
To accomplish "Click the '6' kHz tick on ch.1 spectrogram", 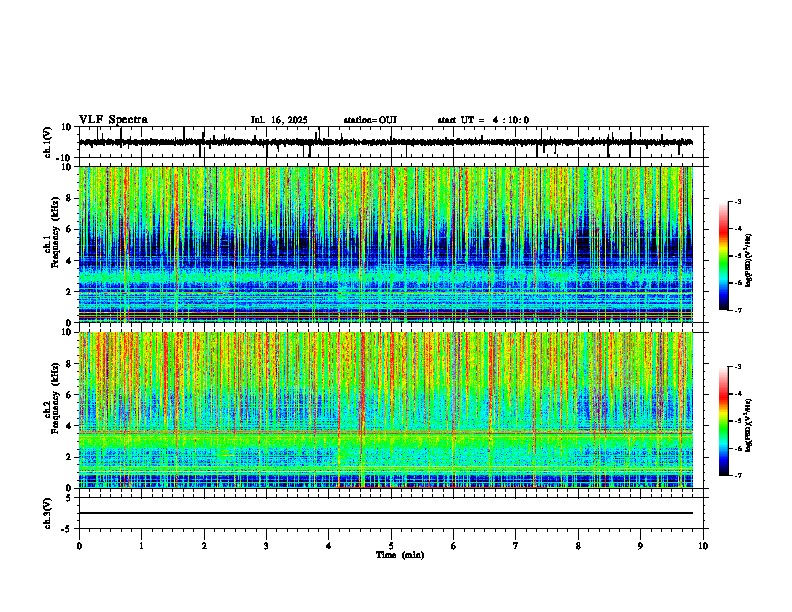I will click(x=69, y=229).
